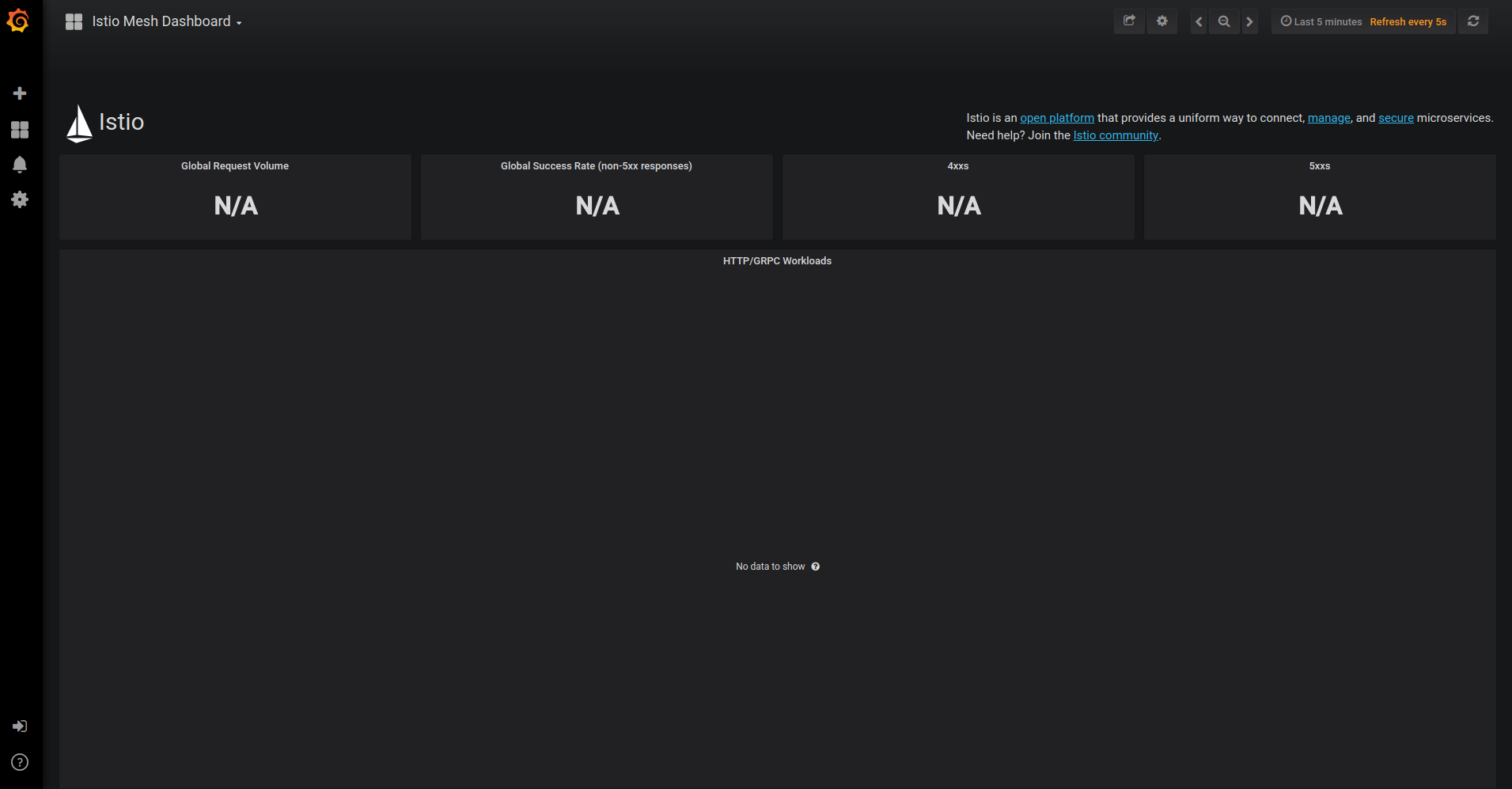Follow the open platform link
Viewport: 1512px width, 789px height.
click(1056, 118)
